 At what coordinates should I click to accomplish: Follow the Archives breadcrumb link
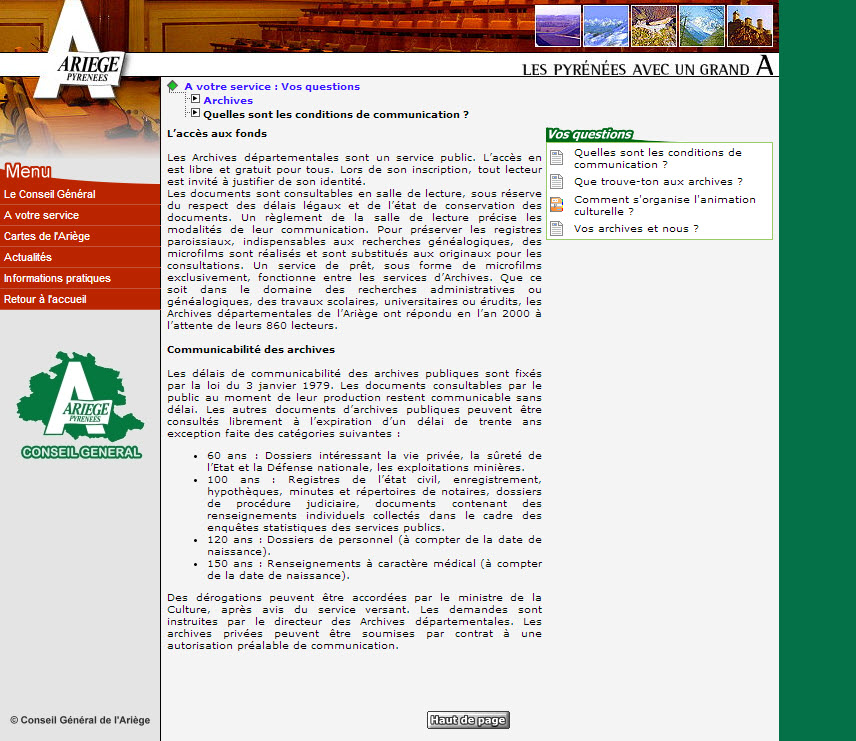228,100
